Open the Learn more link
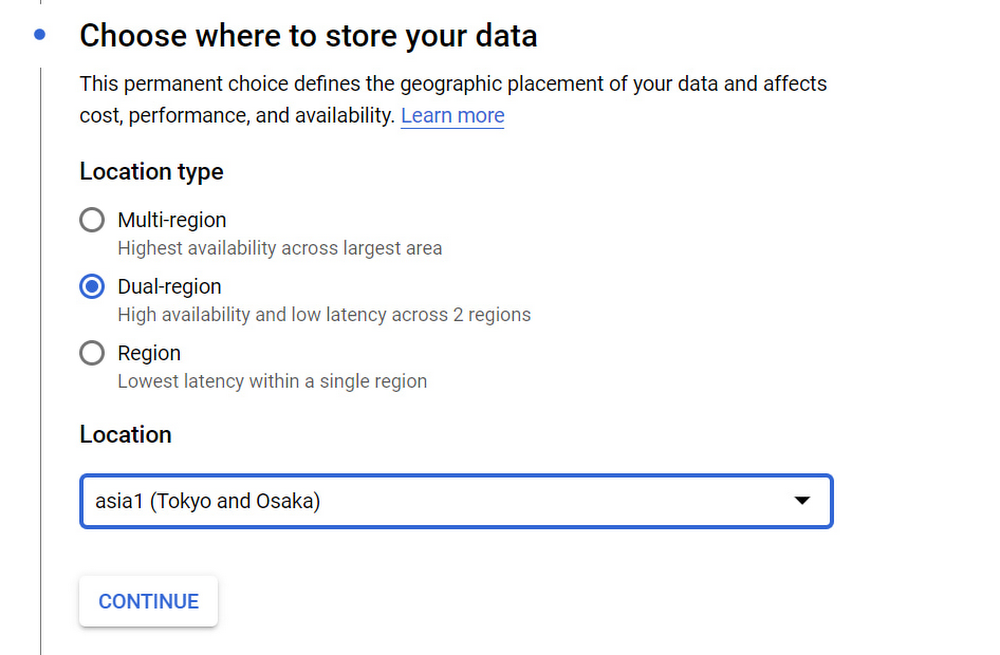This screenshot has width=1000, height=655. pos(452,115)
